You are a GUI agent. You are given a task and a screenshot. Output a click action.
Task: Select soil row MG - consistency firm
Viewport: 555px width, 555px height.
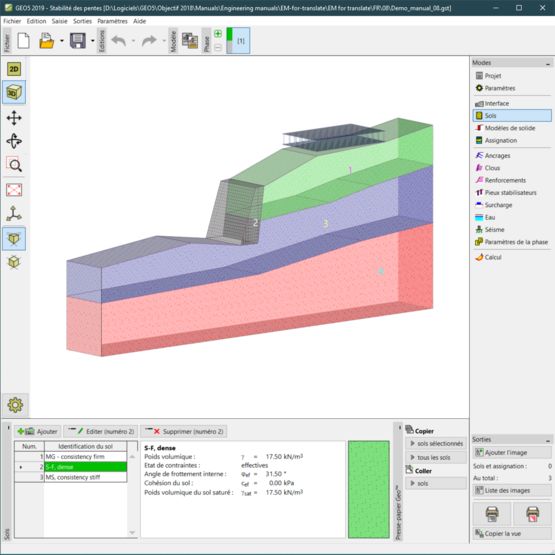[70, 457]
